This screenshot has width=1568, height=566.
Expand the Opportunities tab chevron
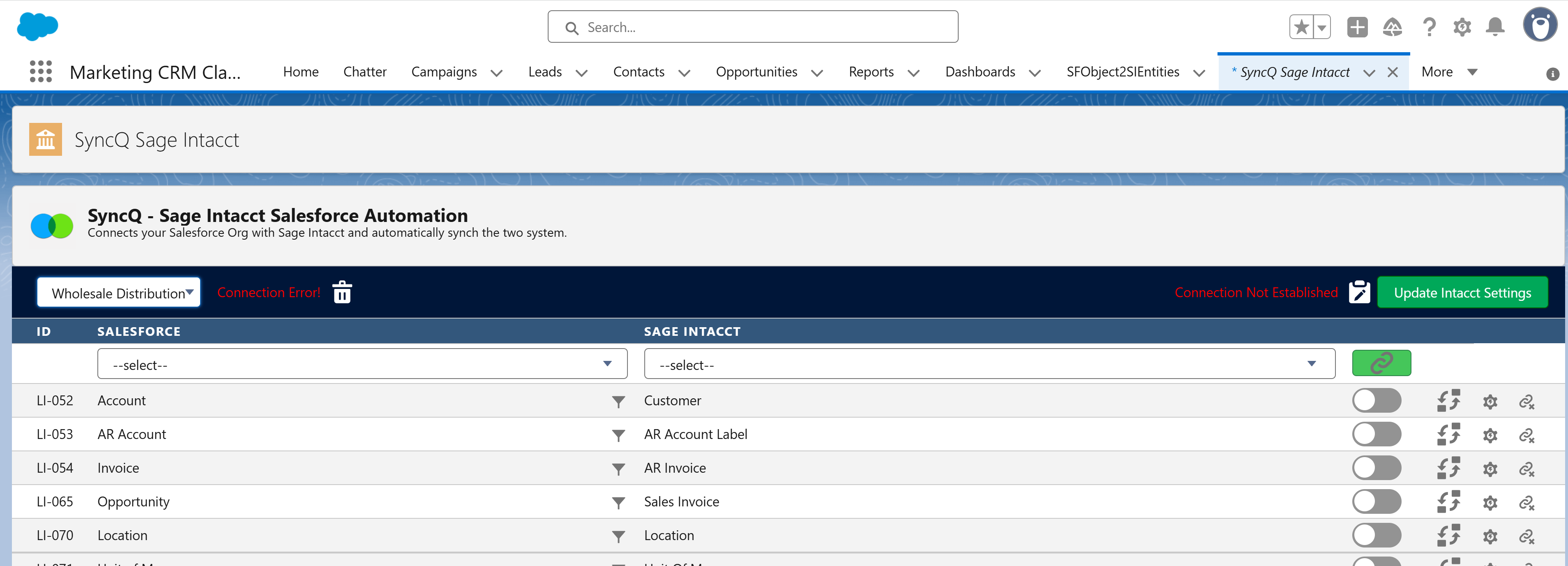pyautogui.click(x=817, y=73)
